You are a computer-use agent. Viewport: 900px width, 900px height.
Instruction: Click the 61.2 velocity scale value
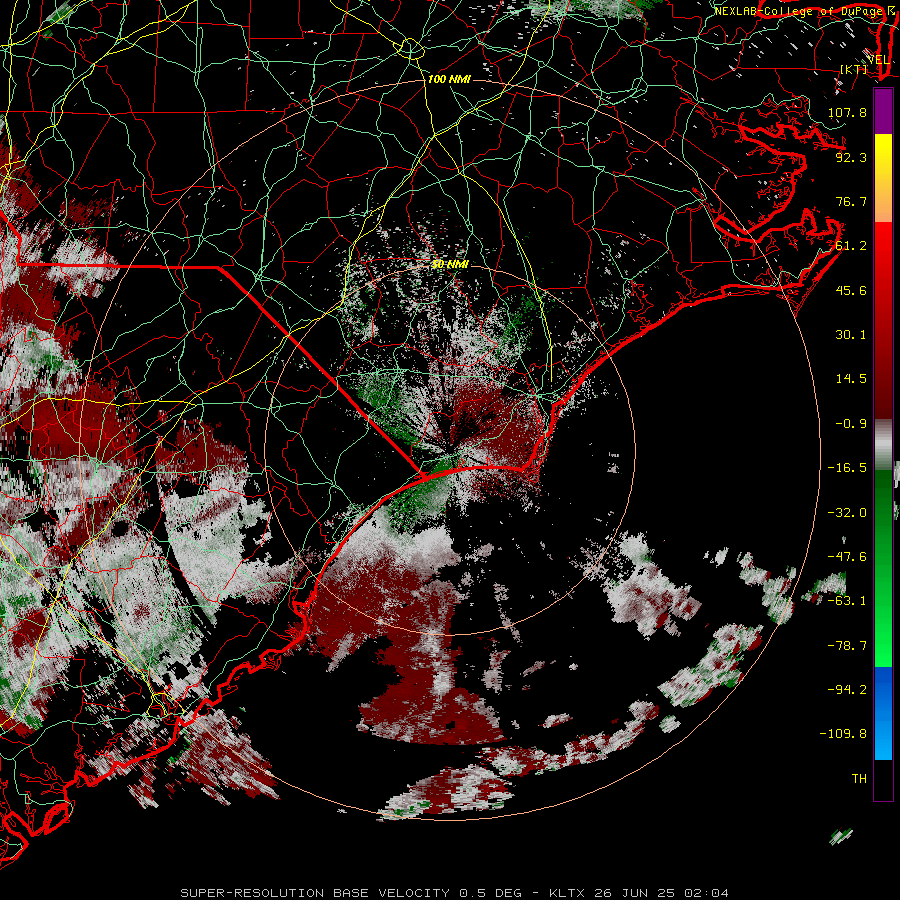(x=851, y=246)
